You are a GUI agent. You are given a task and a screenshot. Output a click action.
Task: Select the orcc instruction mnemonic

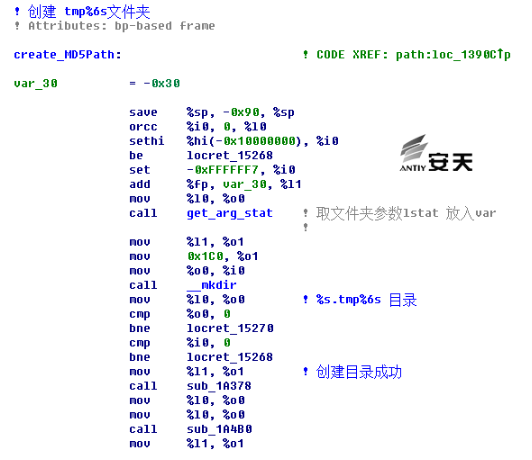143,127
